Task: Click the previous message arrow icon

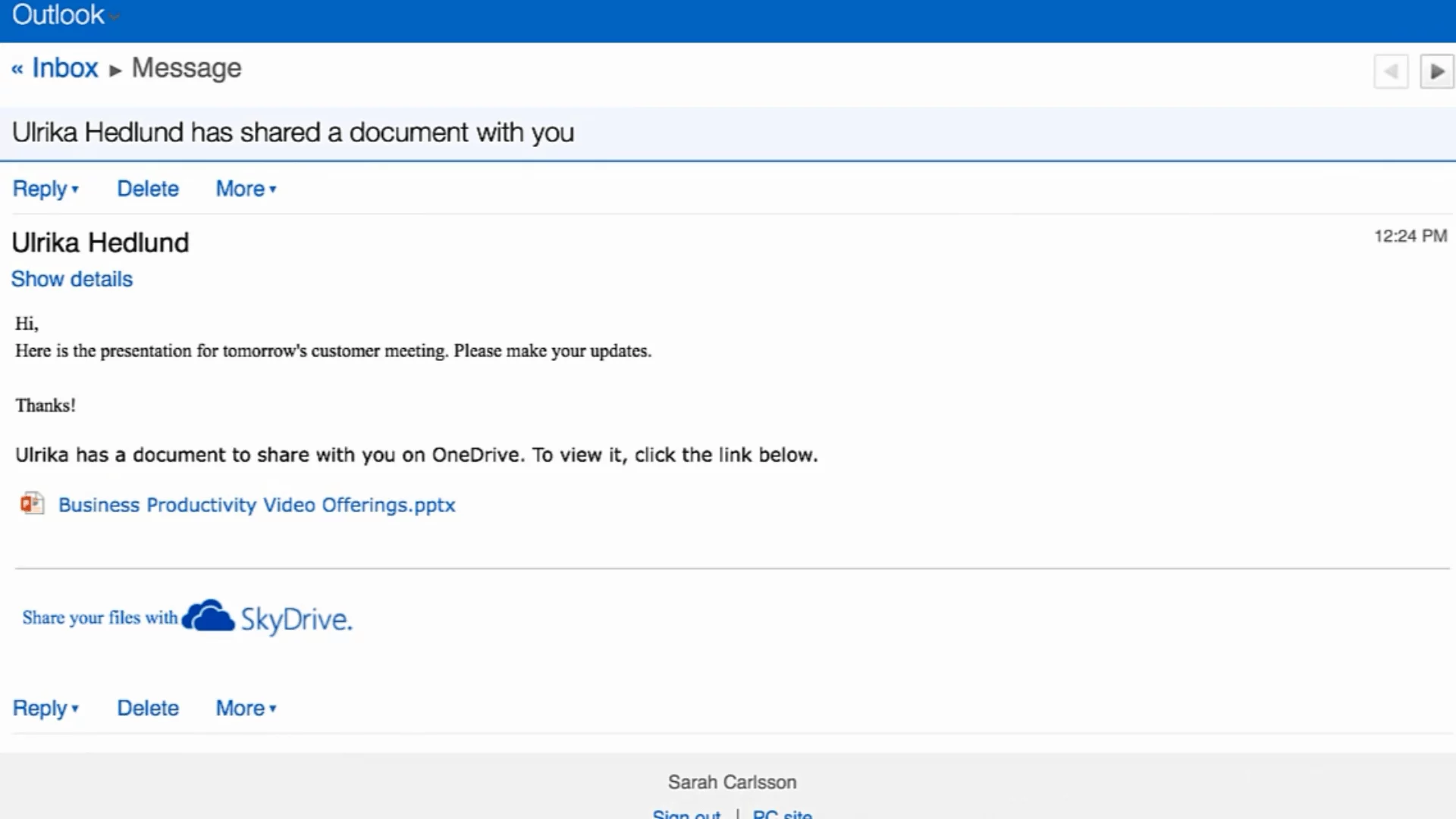Action: coord(1391,71)
